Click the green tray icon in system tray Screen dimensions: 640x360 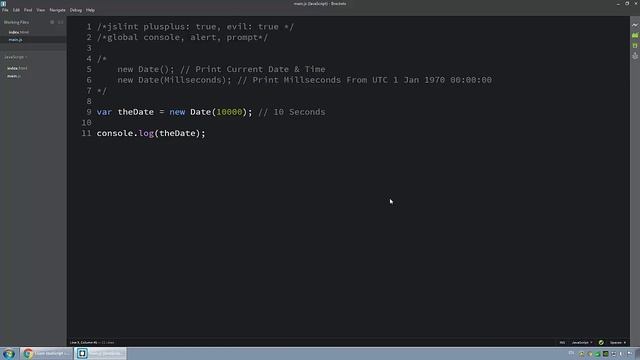coord(598,354)
